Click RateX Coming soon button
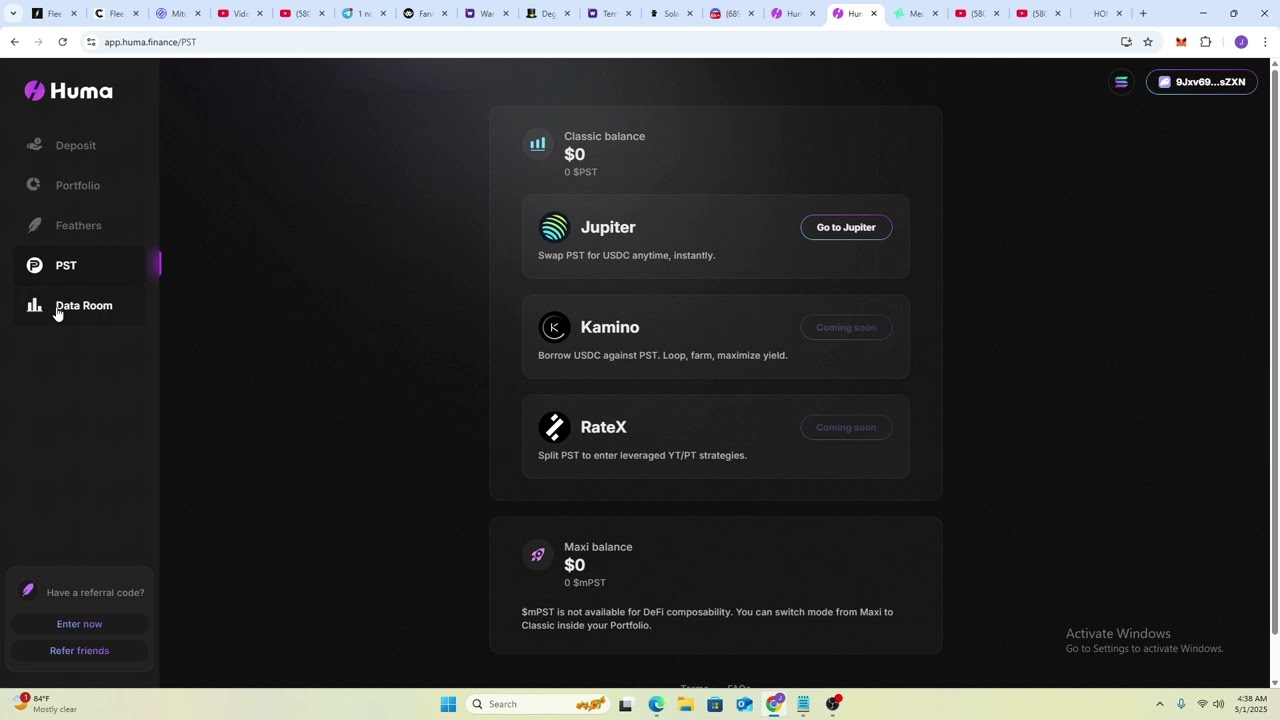 [x=846, y=427]
